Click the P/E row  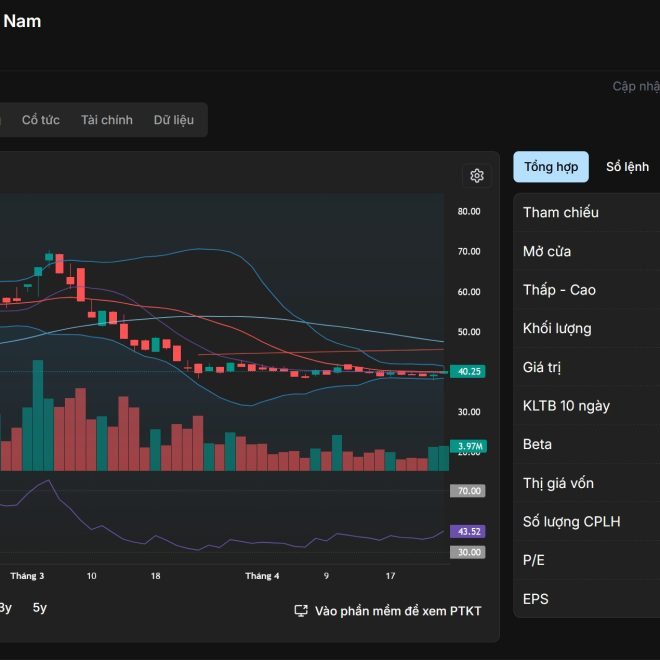587,560
